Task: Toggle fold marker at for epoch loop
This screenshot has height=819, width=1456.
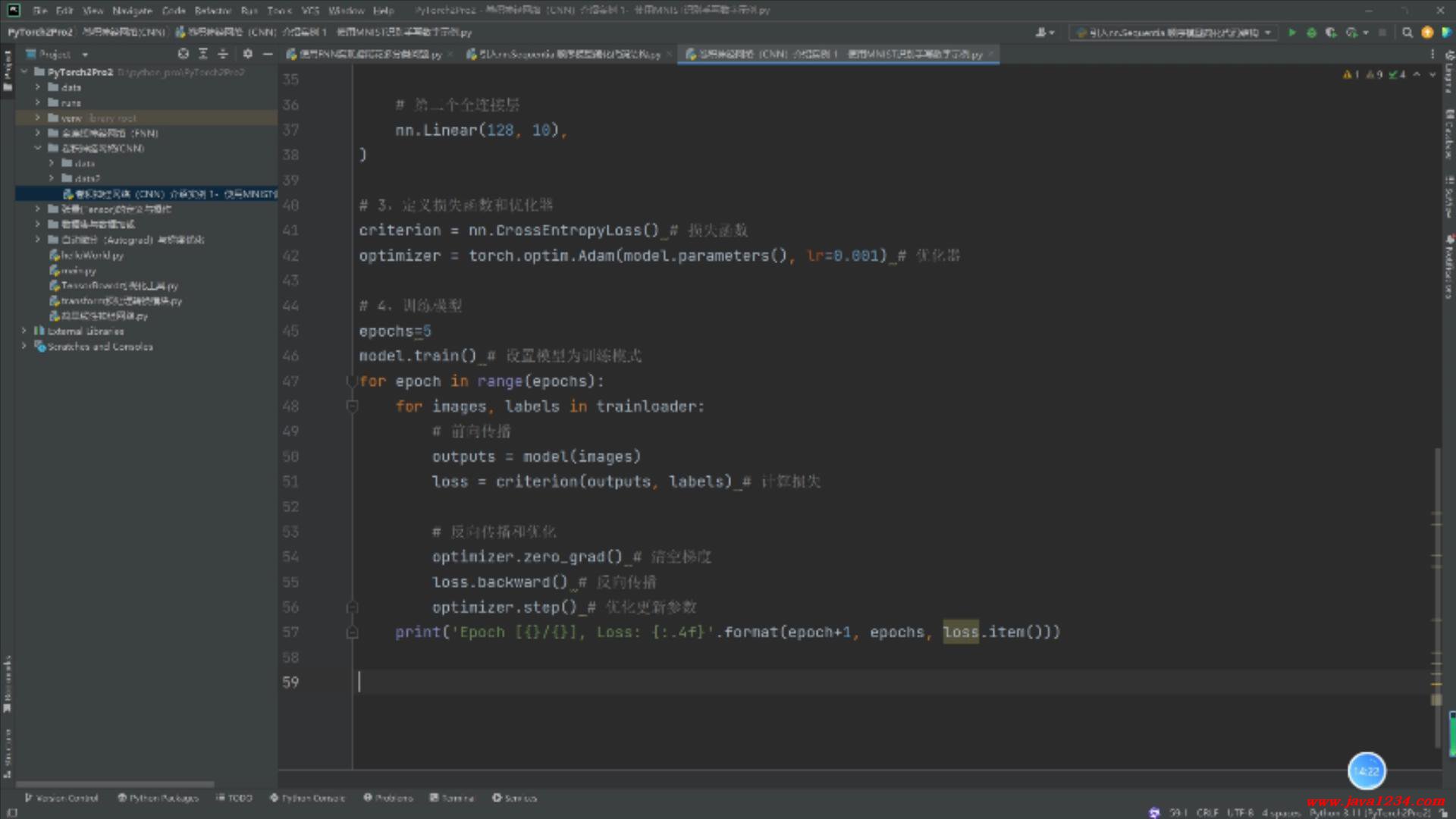Action: tap(351, 381)
